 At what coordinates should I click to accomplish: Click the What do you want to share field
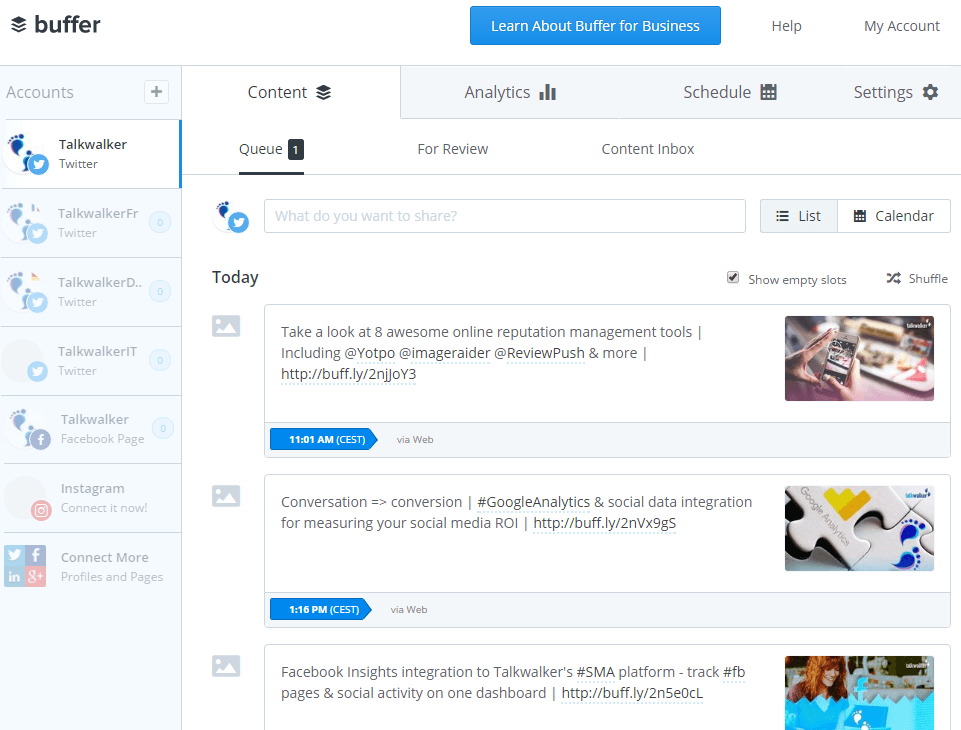coord(504,216)
